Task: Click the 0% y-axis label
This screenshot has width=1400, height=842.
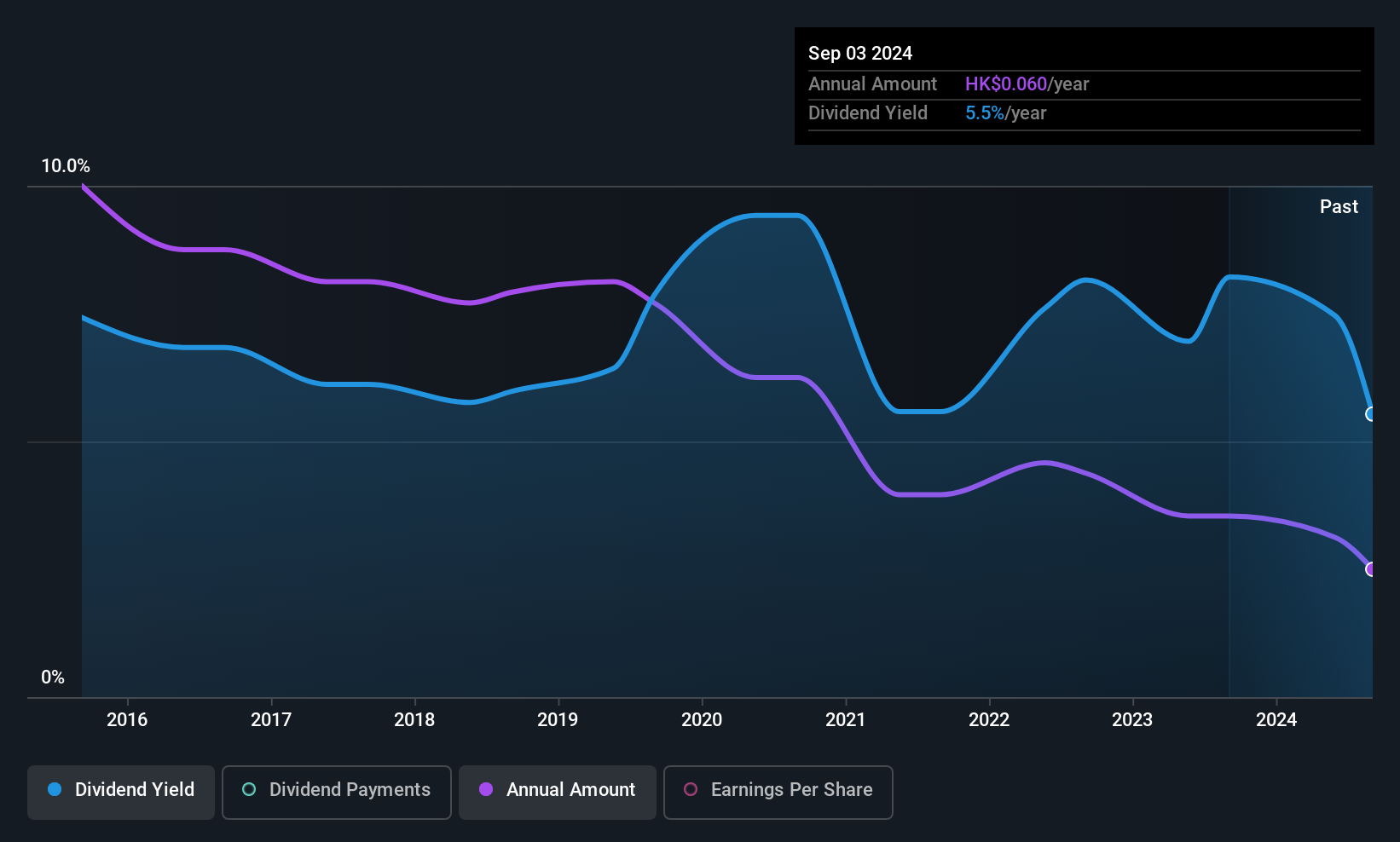Action: tap(53, 678)
